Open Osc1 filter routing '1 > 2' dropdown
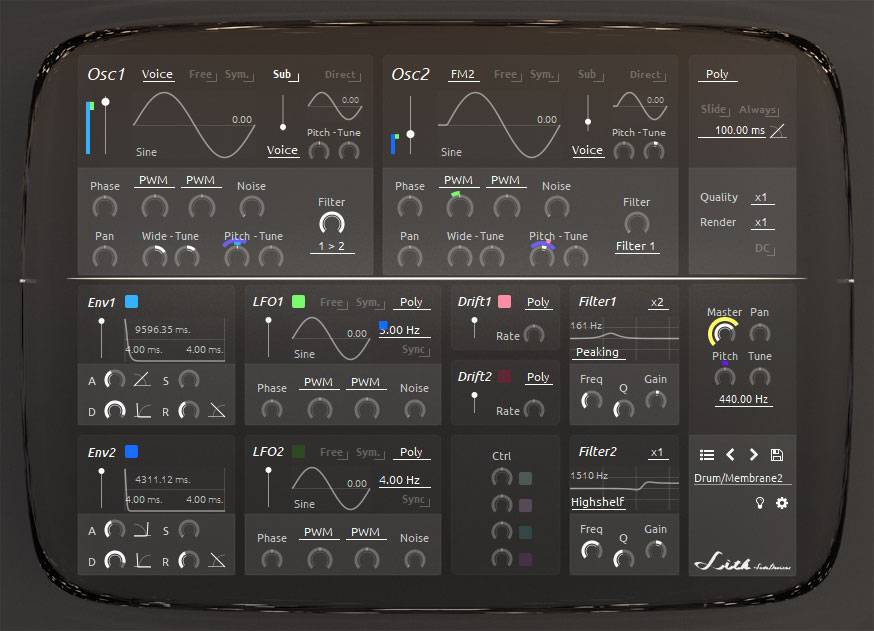This screenshot has height=631, width=874. point(331,246)
